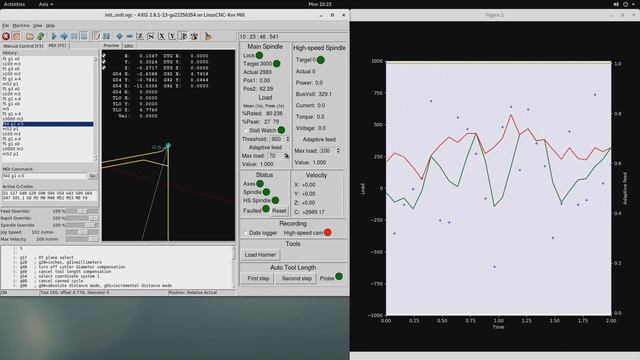Open the Help menu
Image resolution: width=640 pixels, height=360 pixels.
coord(50,26)
